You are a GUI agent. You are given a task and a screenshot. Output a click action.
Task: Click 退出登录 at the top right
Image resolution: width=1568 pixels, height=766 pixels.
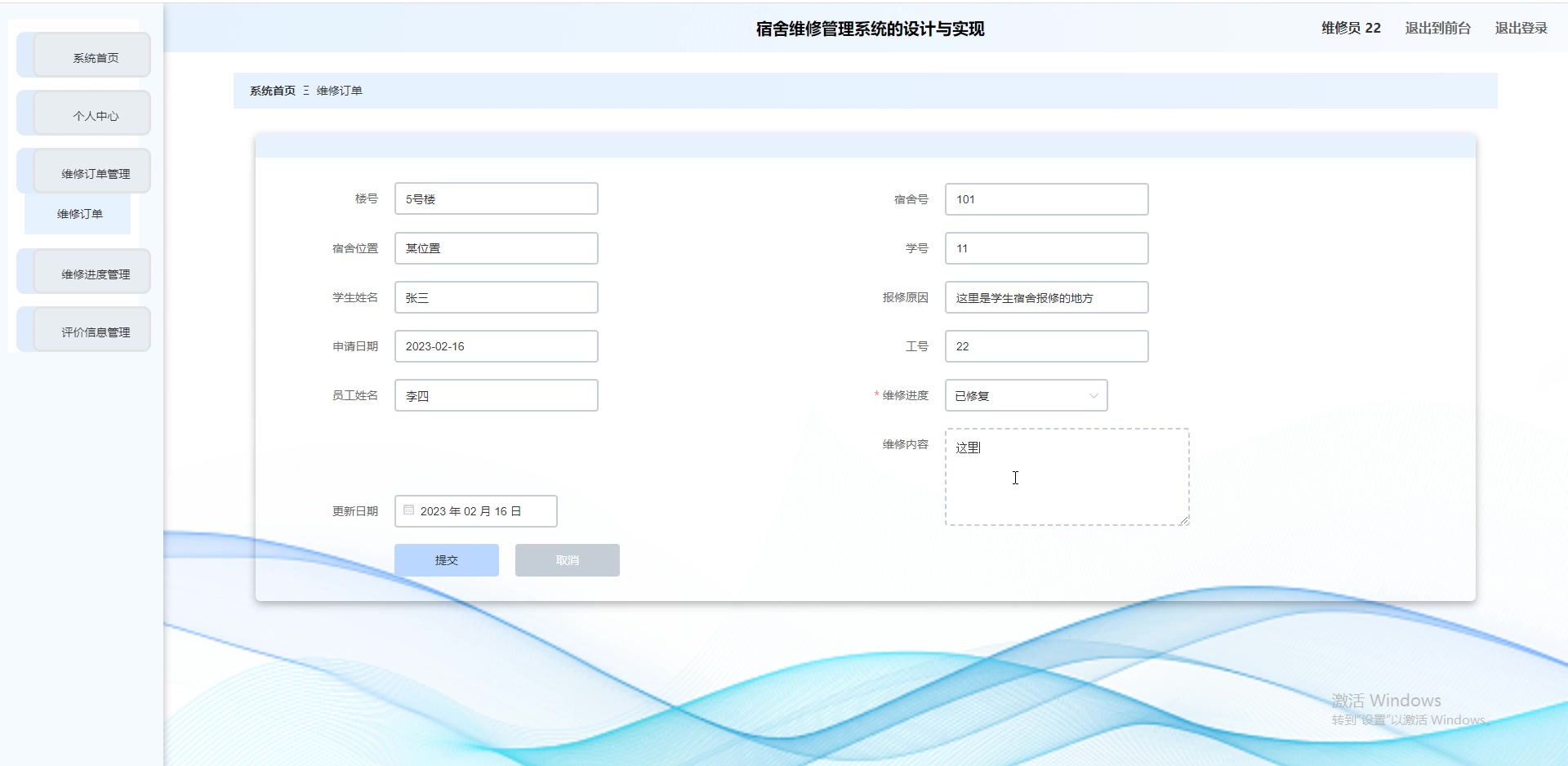[1520, 28]
